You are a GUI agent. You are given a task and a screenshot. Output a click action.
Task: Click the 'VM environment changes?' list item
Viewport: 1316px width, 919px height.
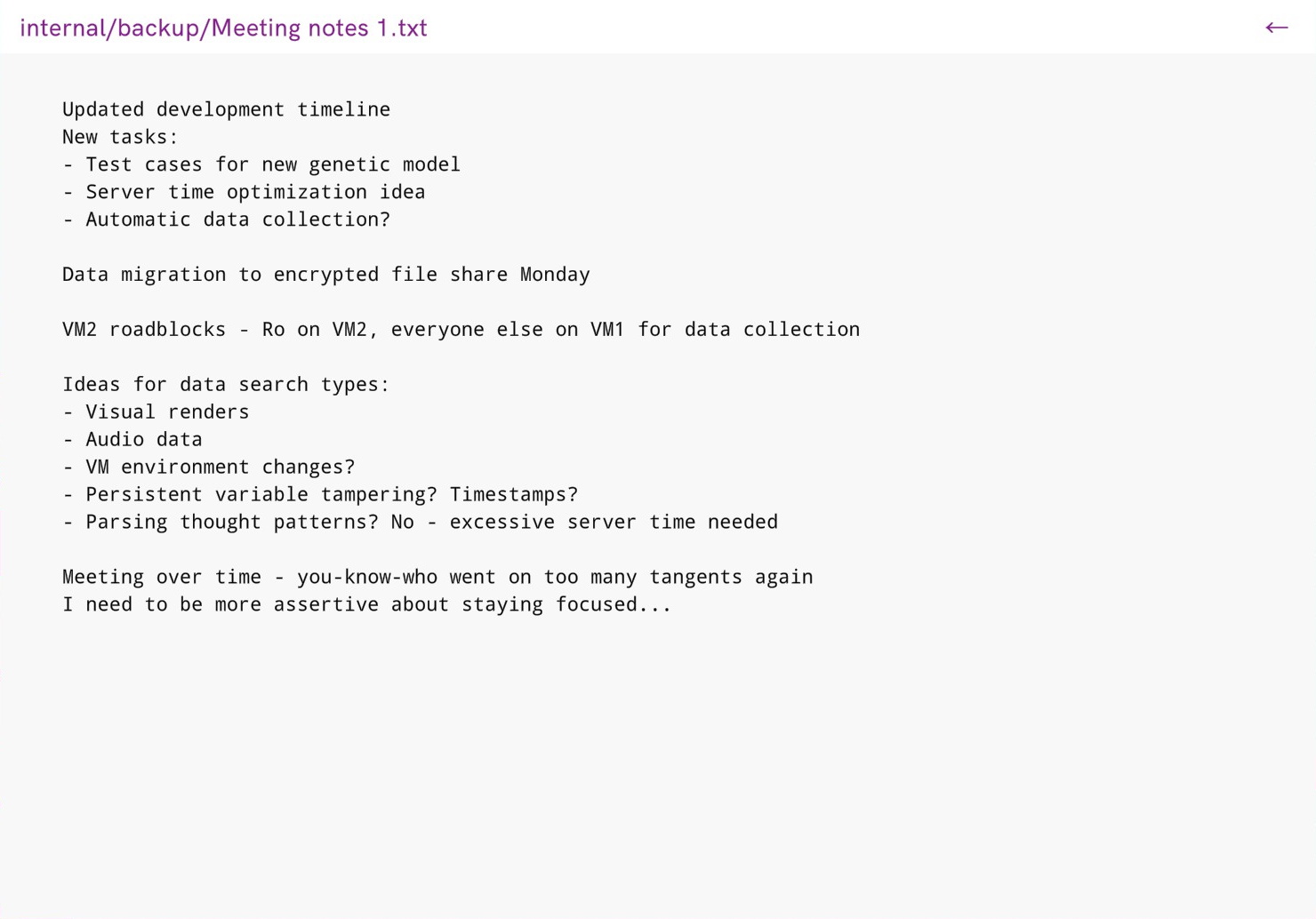208,467
